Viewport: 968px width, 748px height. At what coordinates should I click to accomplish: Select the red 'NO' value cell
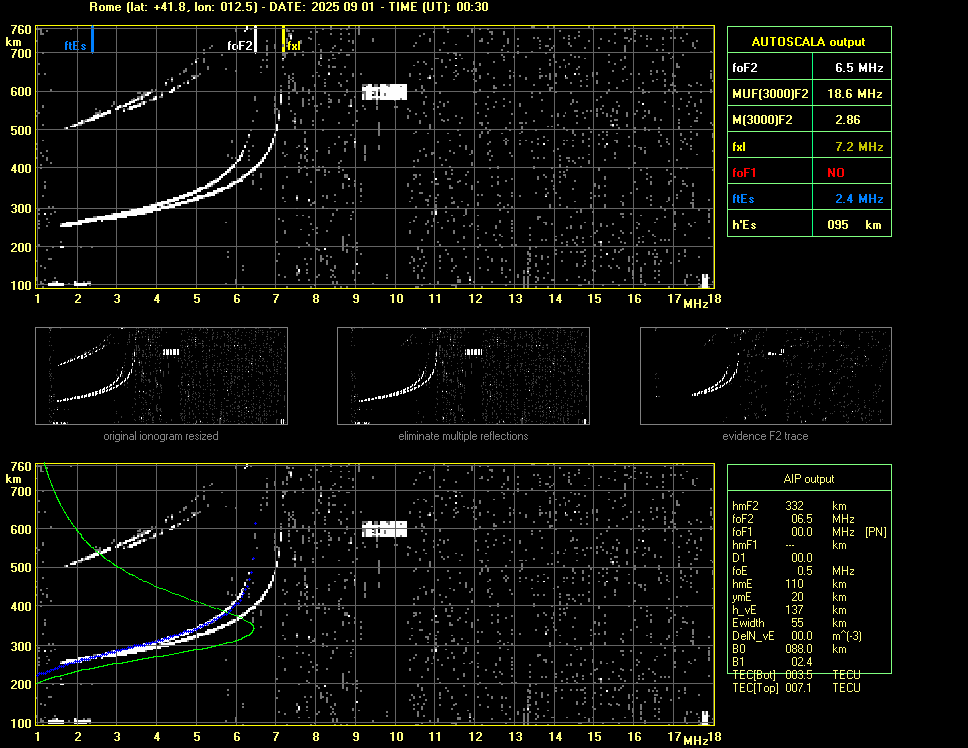coord(853,172)
